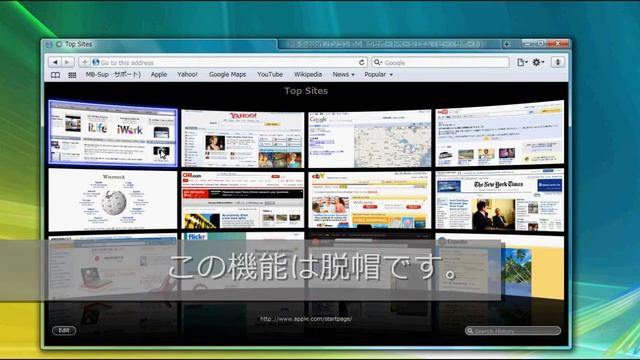Focus the Go to this address field
Screen dimensions: 640x360
[224, 62]
